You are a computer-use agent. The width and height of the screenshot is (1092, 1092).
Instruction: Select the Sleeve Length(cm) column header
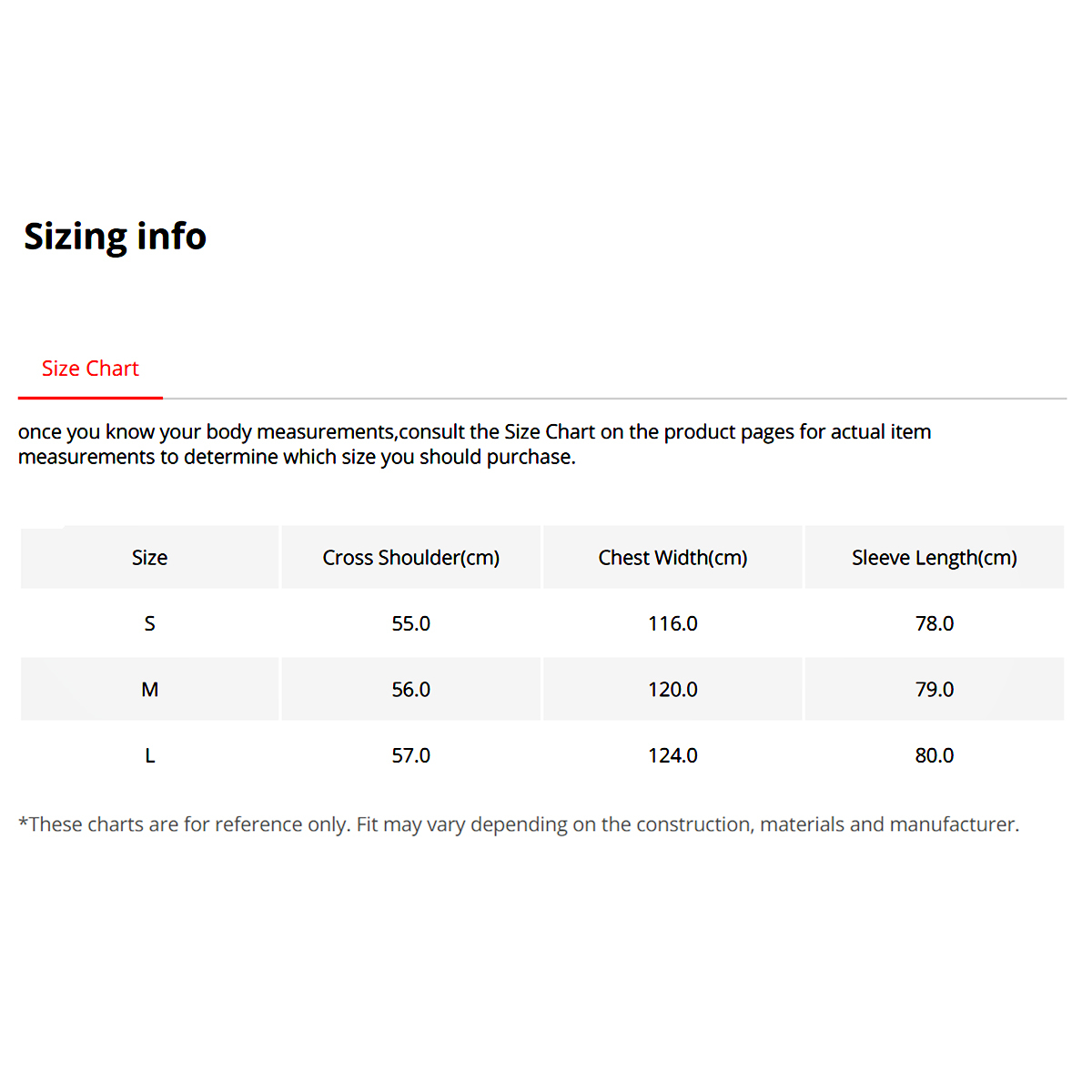(935, 558)
